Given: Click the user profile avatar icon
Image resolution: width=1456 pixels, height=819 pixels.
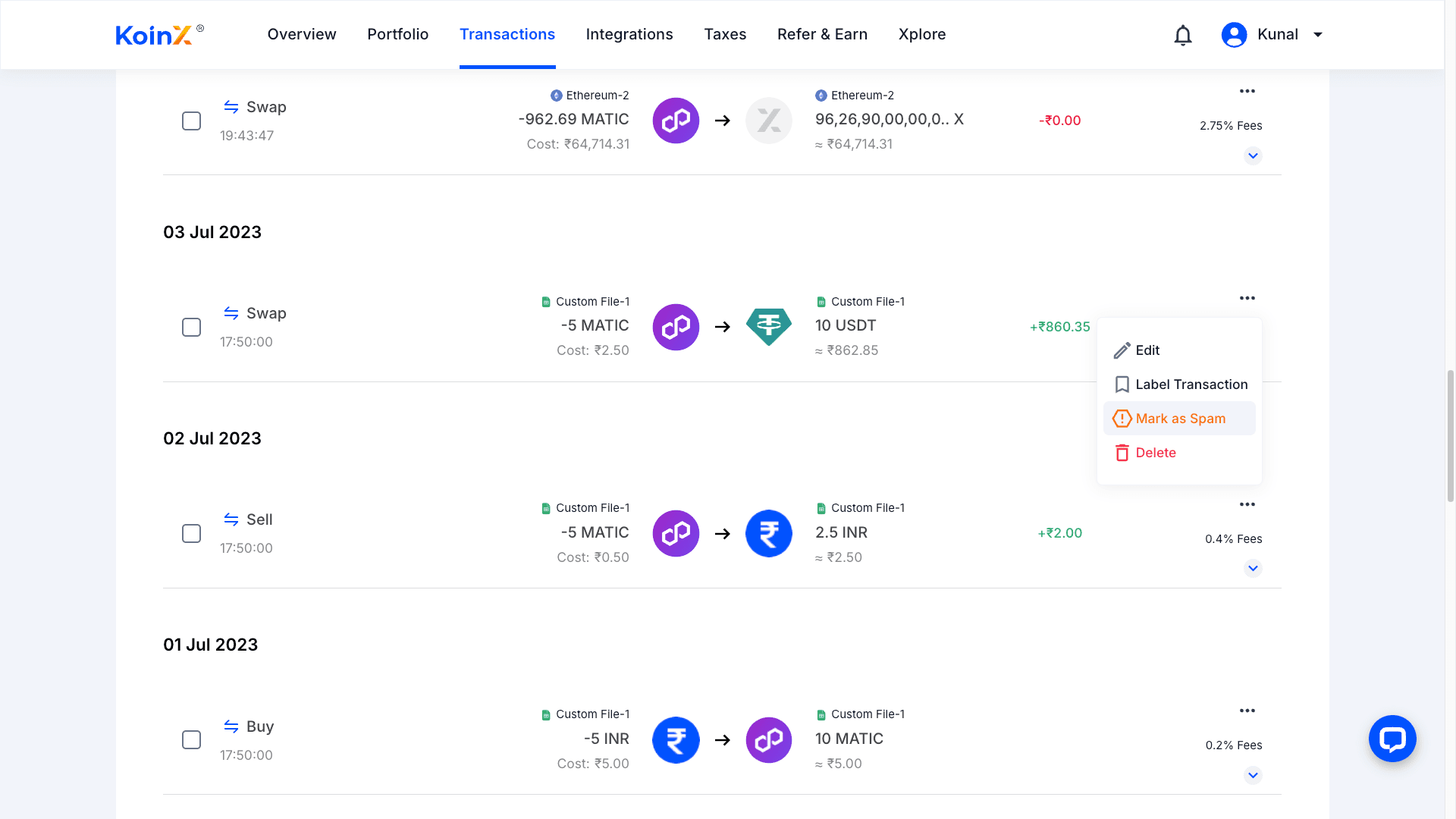Looking at the screenshot, I should [1234, 35].
